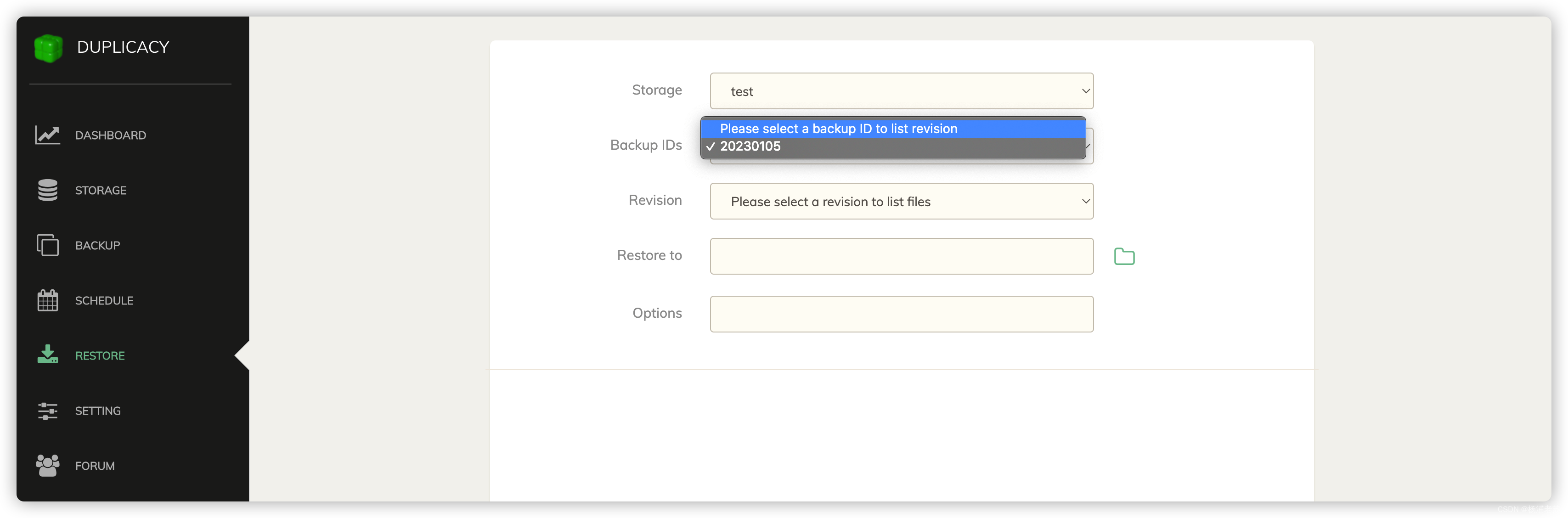1568x518 pixels.
Task: Click the Storage navigation icon
Action: point(47,189)
